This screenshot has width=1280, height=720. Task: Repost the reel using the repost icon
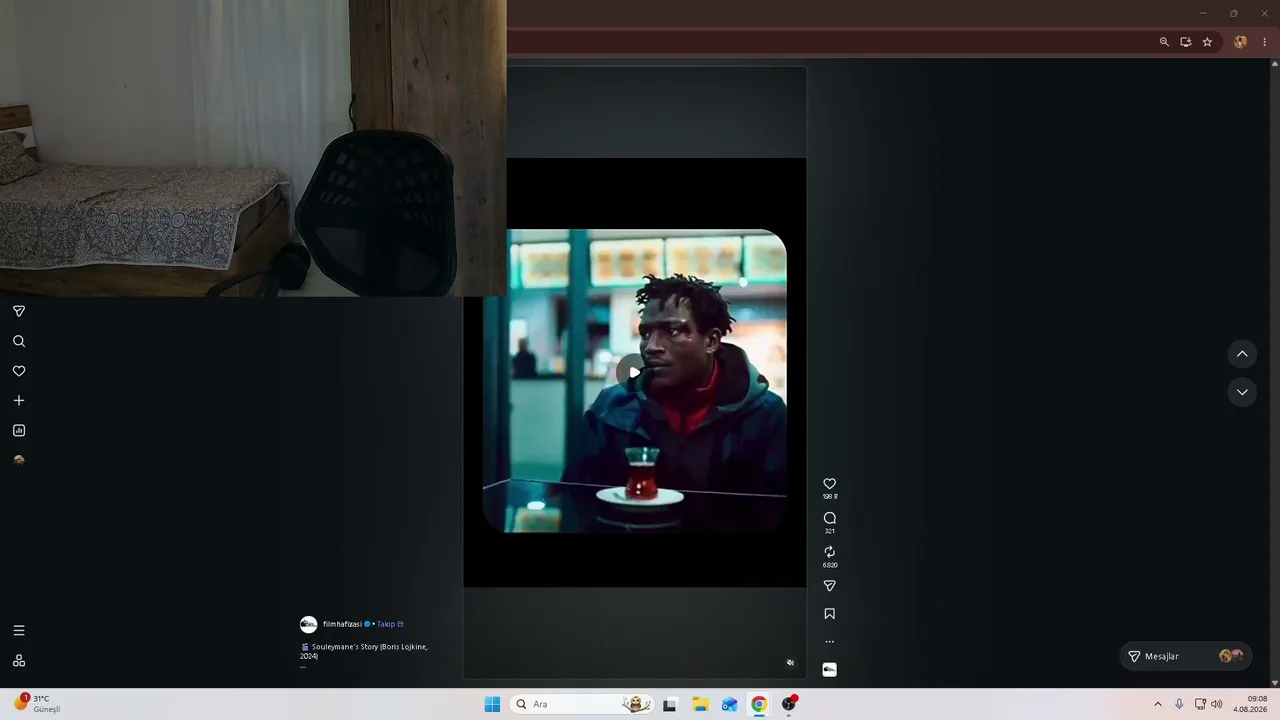click(829, 552)
